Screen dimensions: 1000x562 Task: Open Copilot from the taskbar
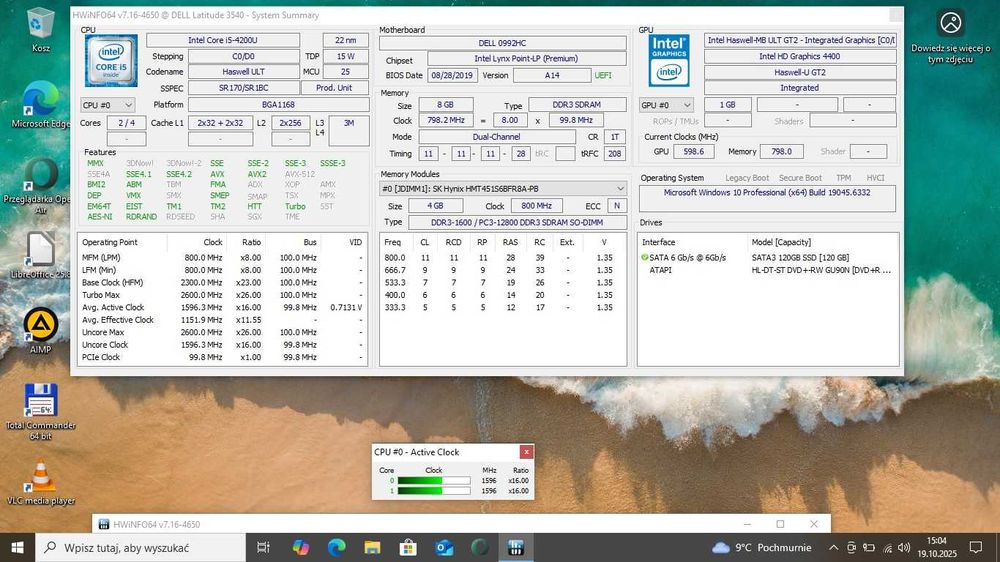pyautogui.click(x=300, y=547)
